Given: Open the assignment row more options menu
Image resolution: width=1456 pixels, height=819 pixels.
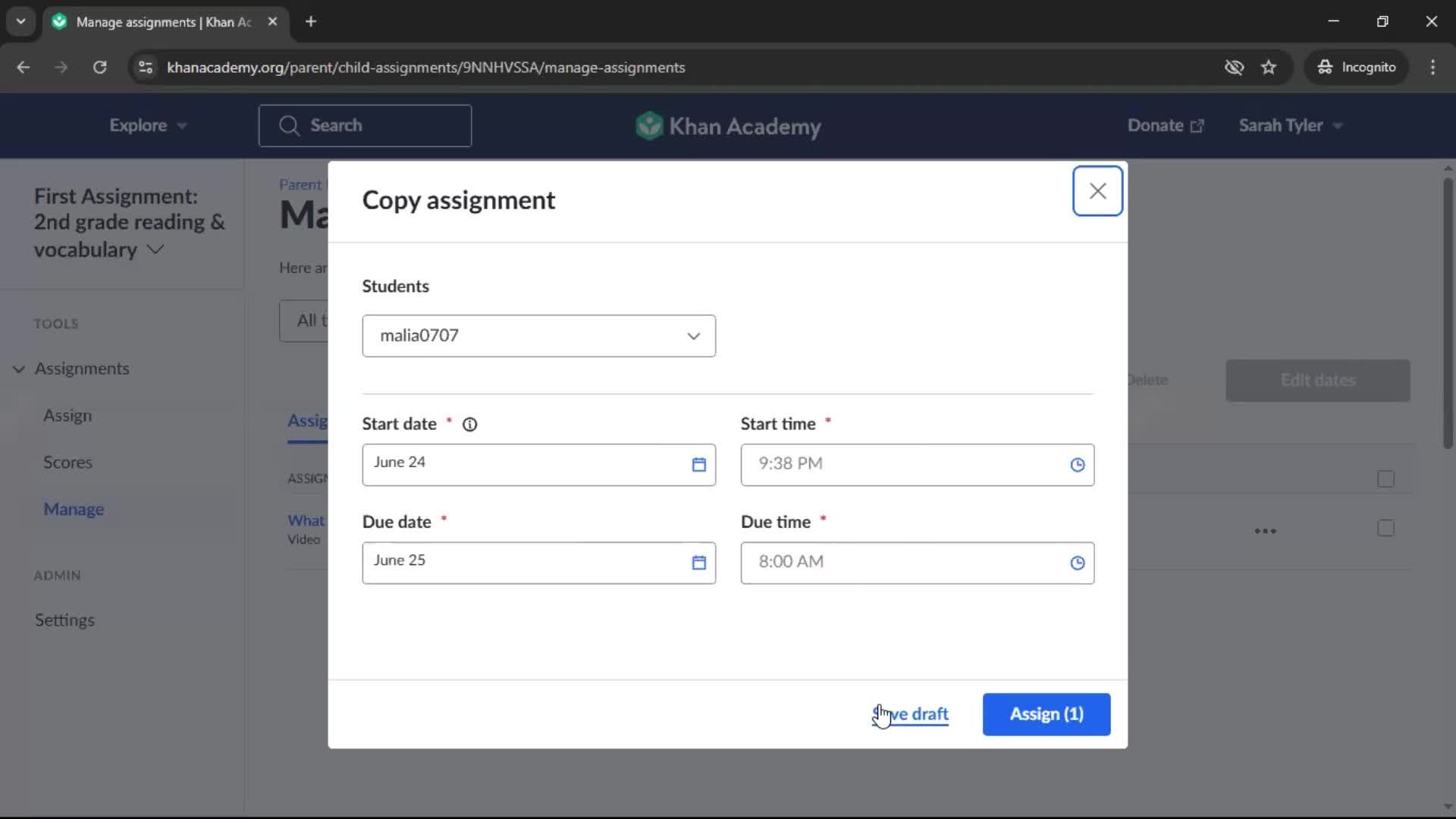Looking at the screenshot, I should (x=1265, y=531).
